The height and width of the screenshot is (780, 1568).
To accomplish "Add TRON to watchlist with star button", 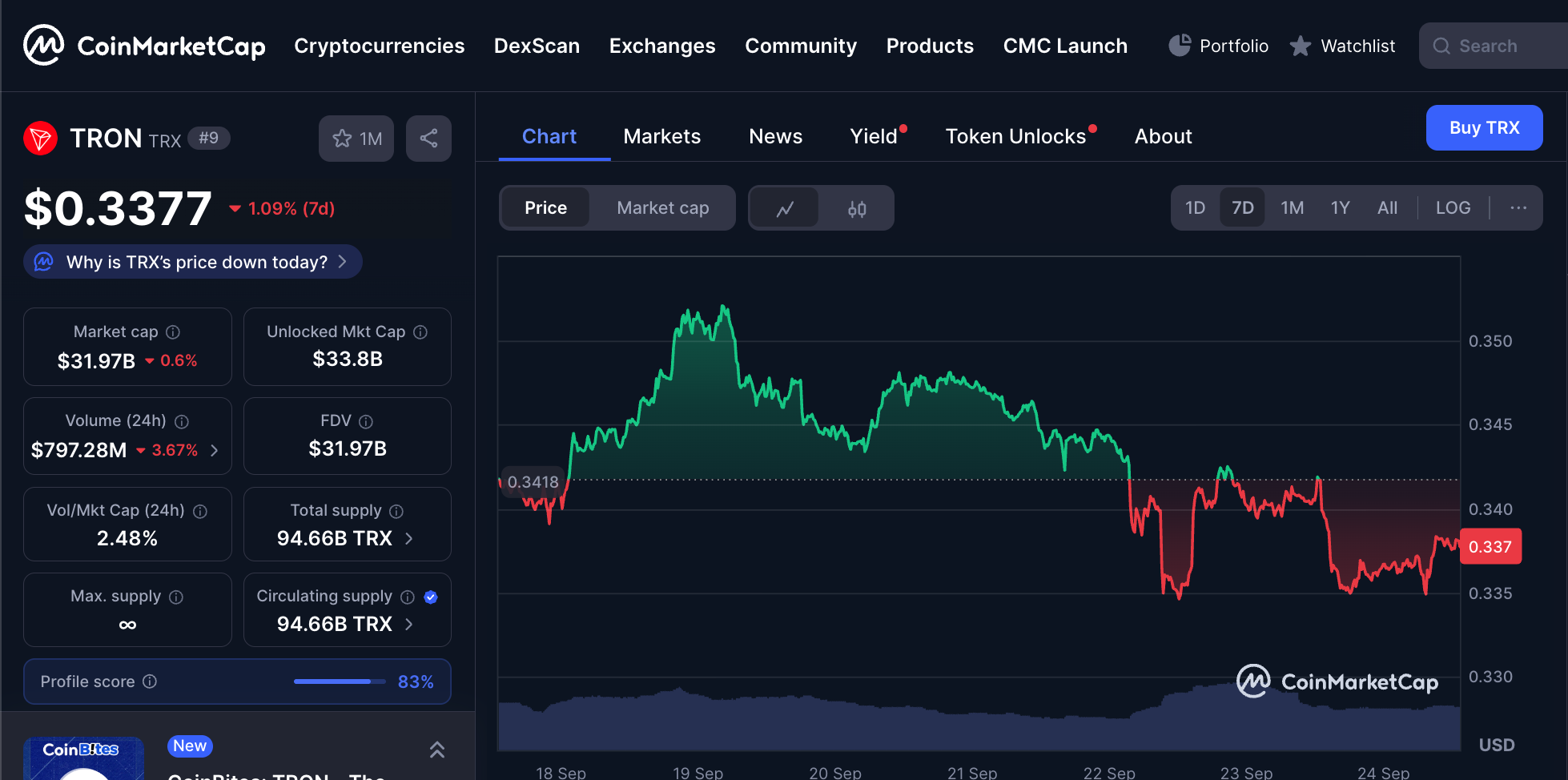I will pyautogui.click(x=356, y=139).
